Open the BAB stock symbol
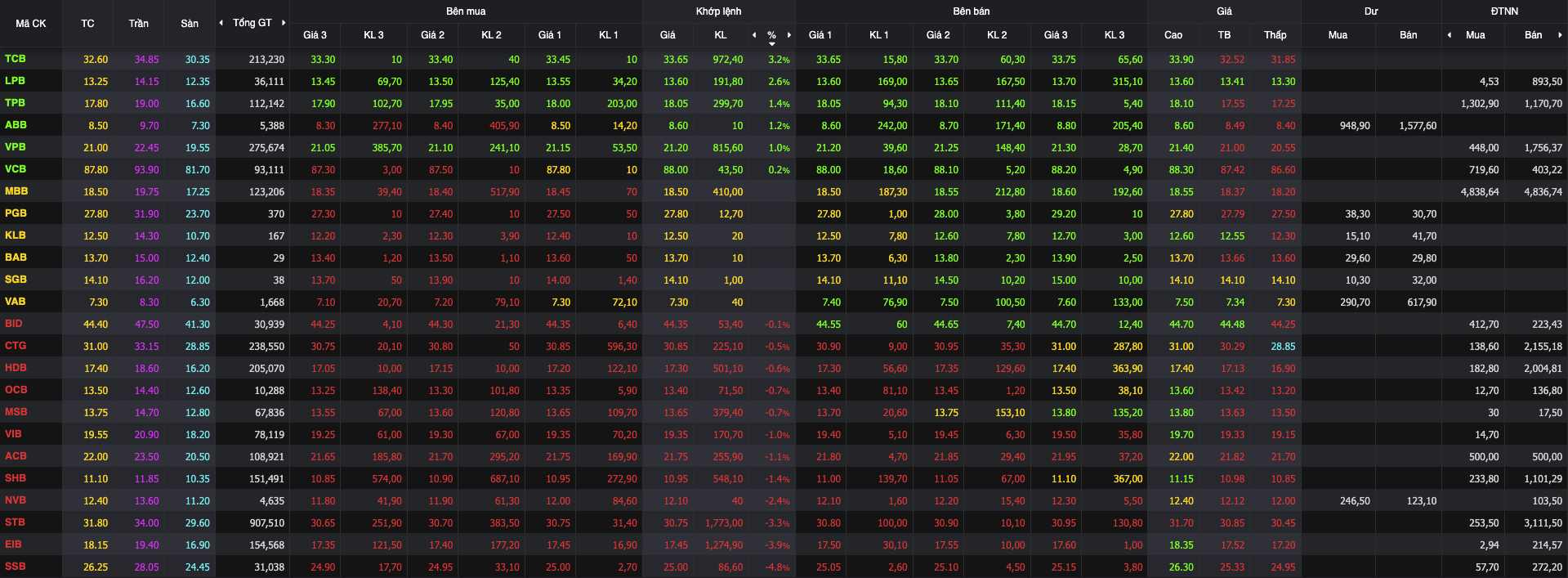The width and height of the screenshot is (1568, 578). click(x=16, y=258)
